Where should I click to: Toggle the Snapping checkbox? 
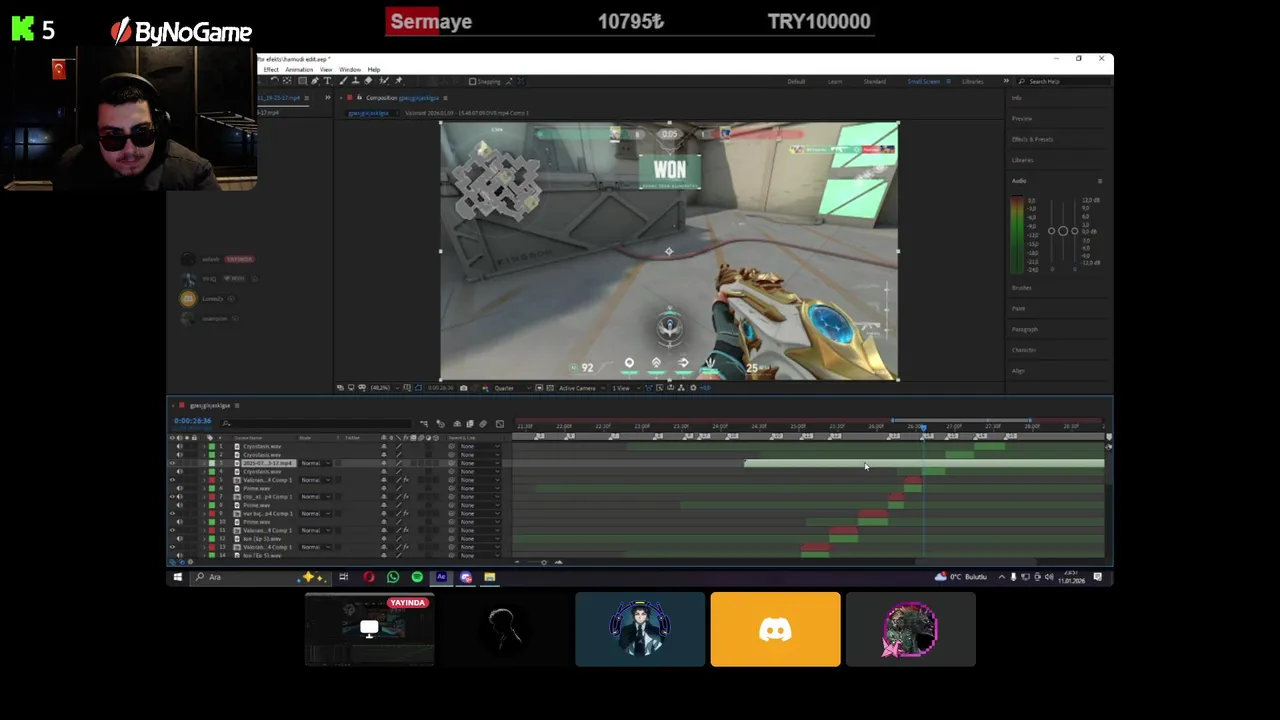tap(472, 81)
